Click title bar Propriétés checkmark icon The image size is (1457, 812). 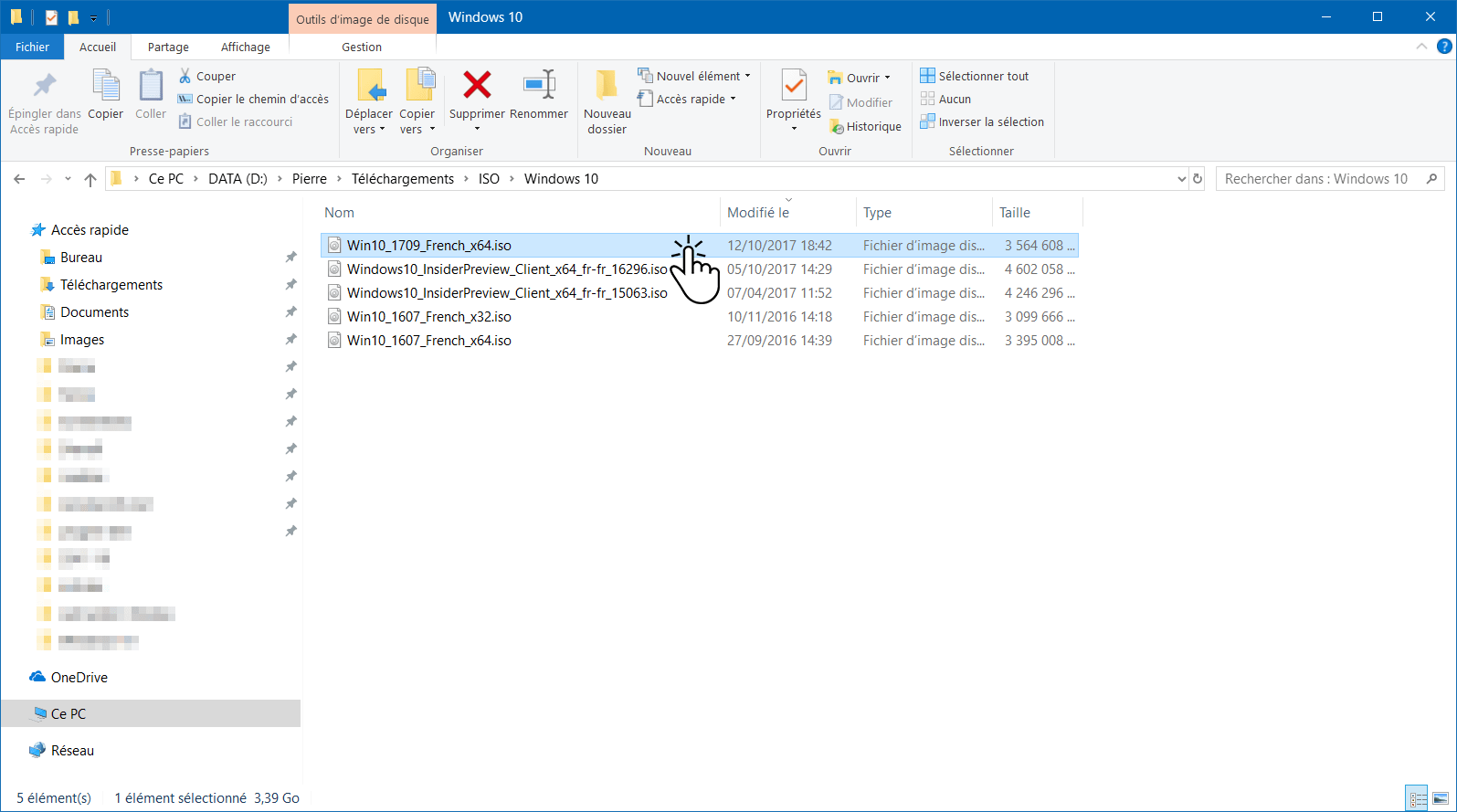52,17
